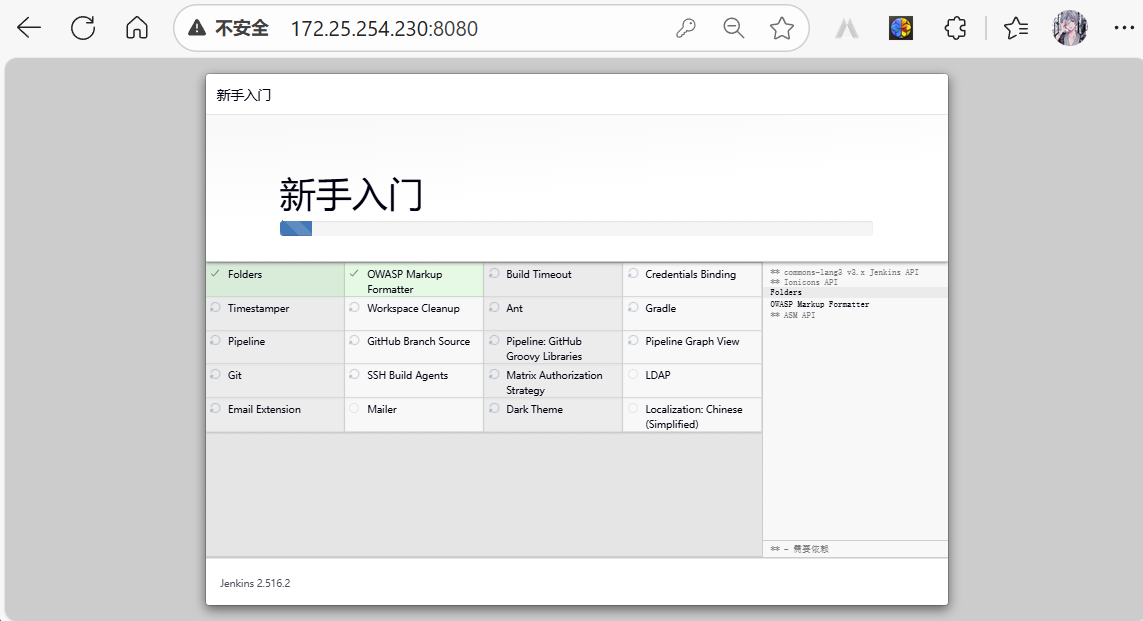Select the Gradle plugin text
This screenshot has width=1143, height=621.
click(660, 309)
